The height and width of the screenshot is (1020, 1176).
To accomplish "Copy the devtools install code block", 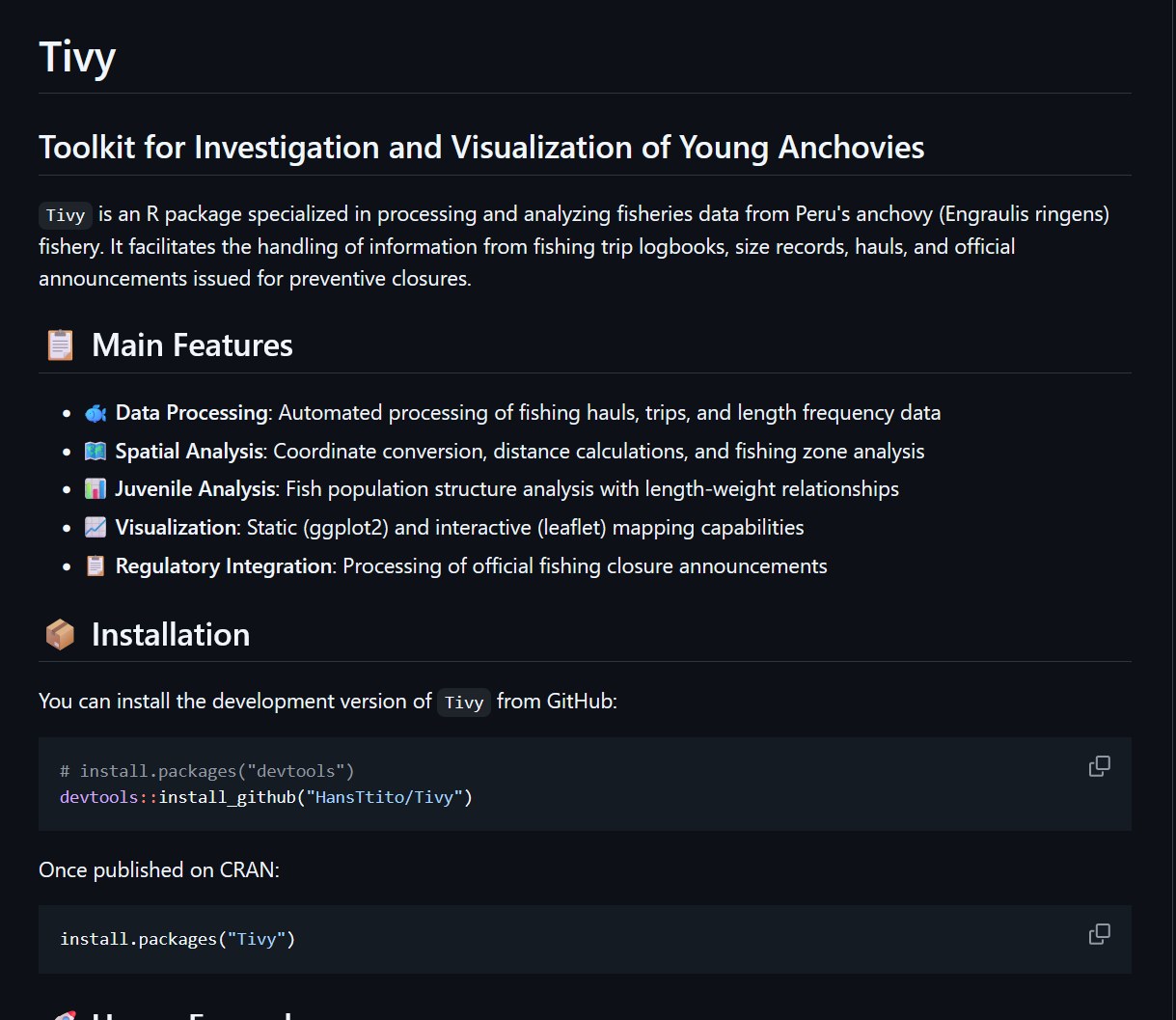I will click(x=1099, y=766).
